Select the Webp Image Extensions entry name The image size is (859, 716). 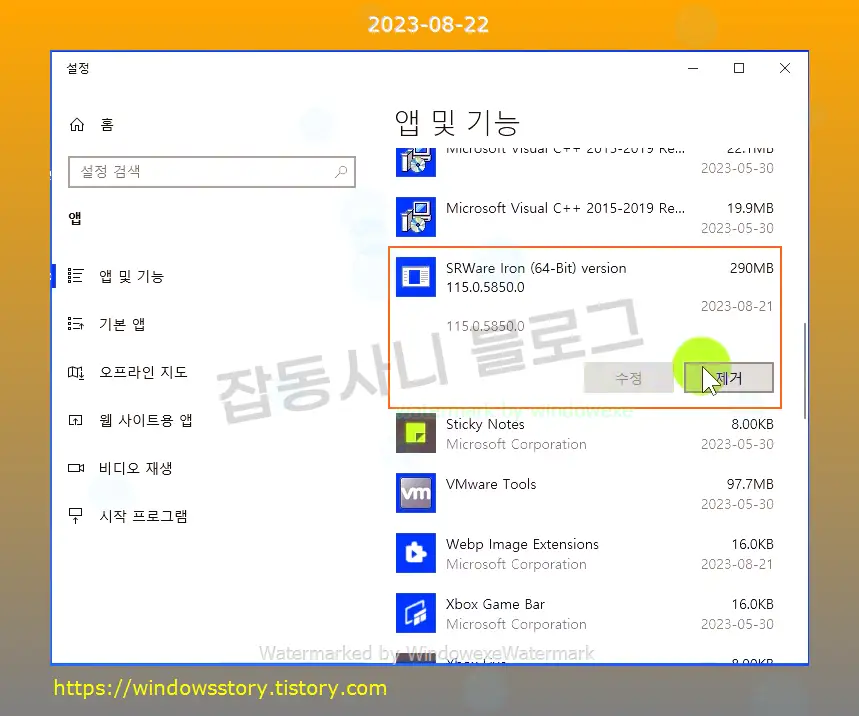522,545
